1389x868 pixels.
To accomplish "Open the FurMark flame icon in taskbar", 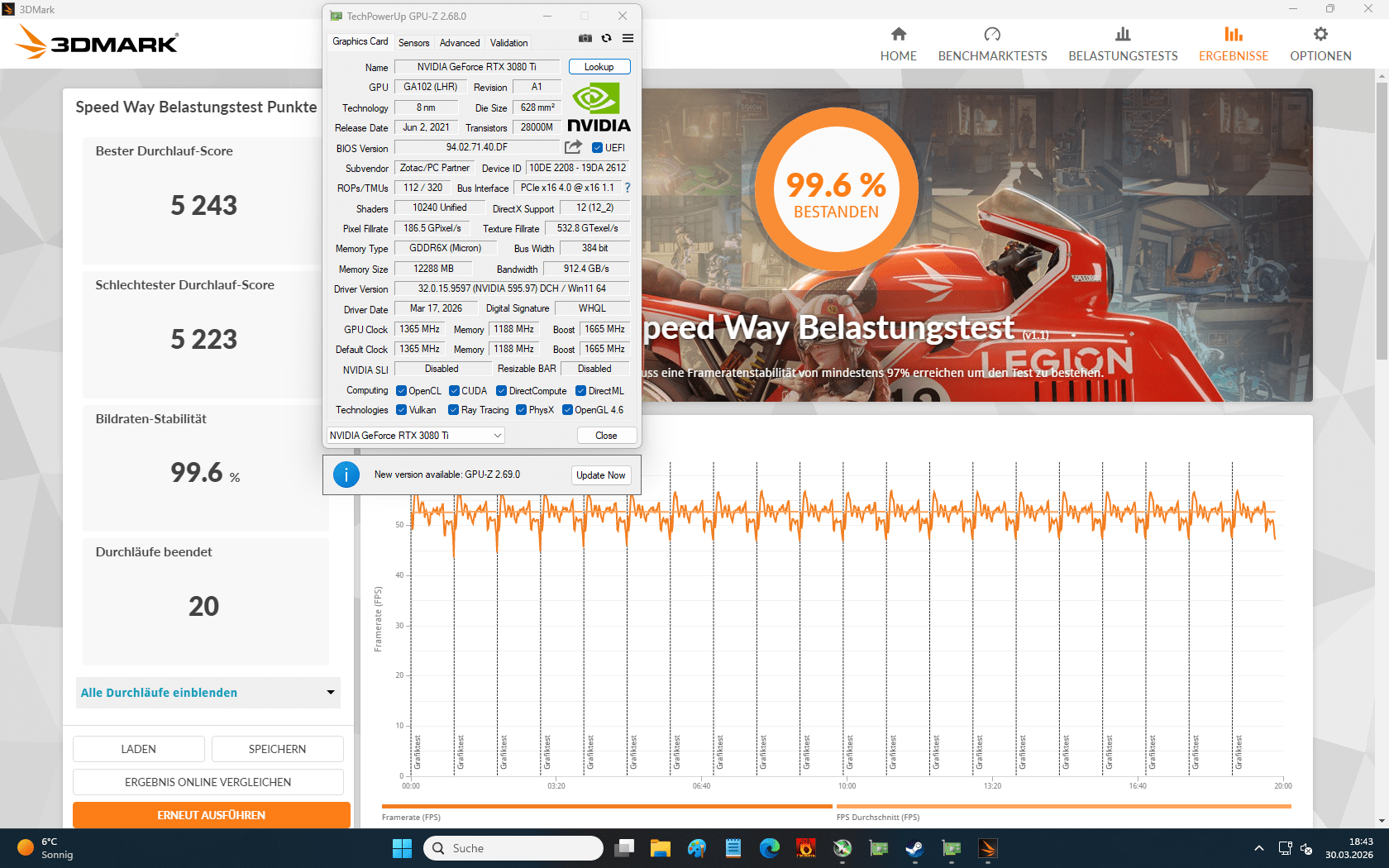I will pyautogui.click(x=806, y=848).
